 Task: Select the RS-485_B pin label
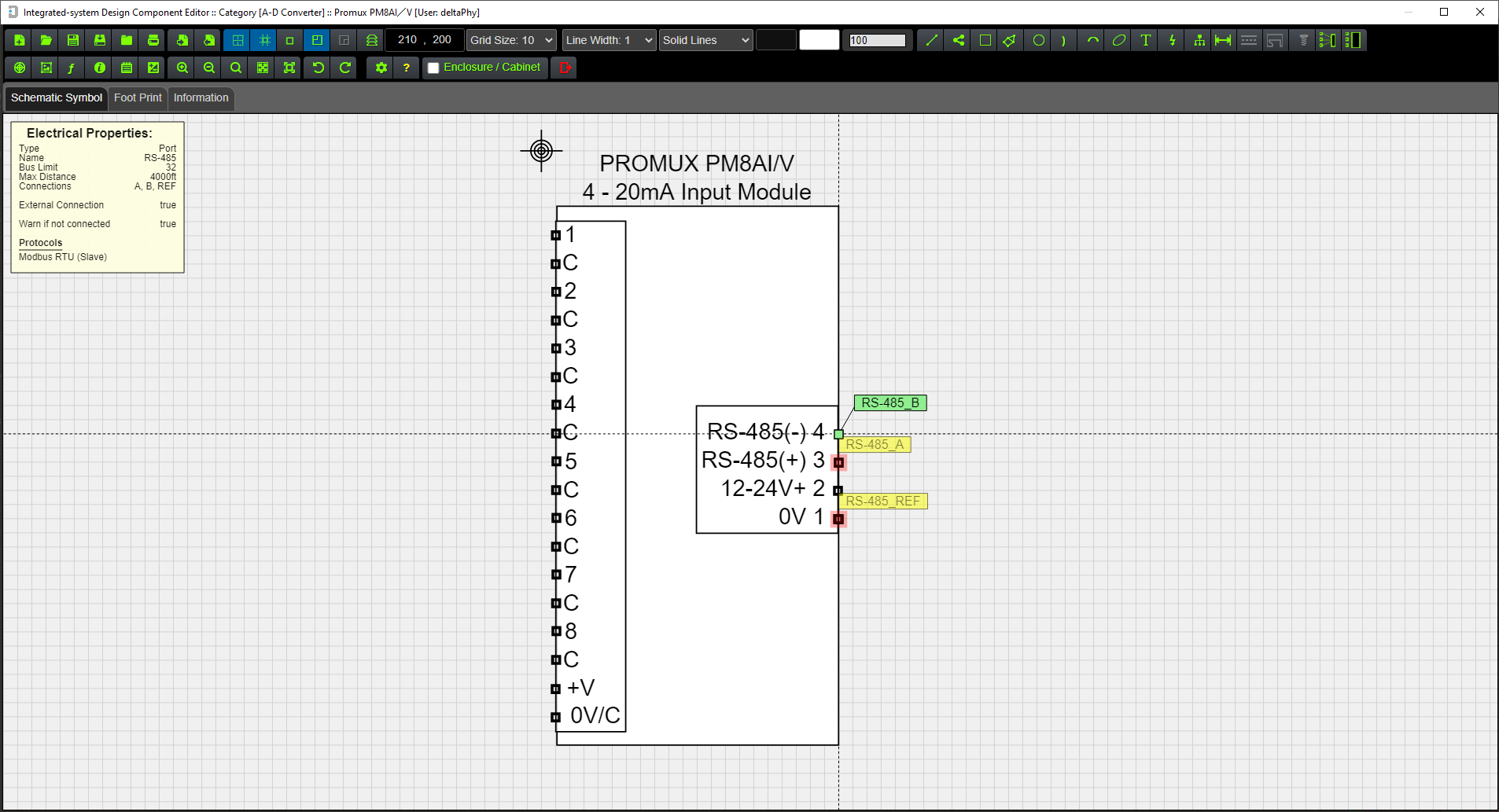pyautogui.click(x=889, y=402)
